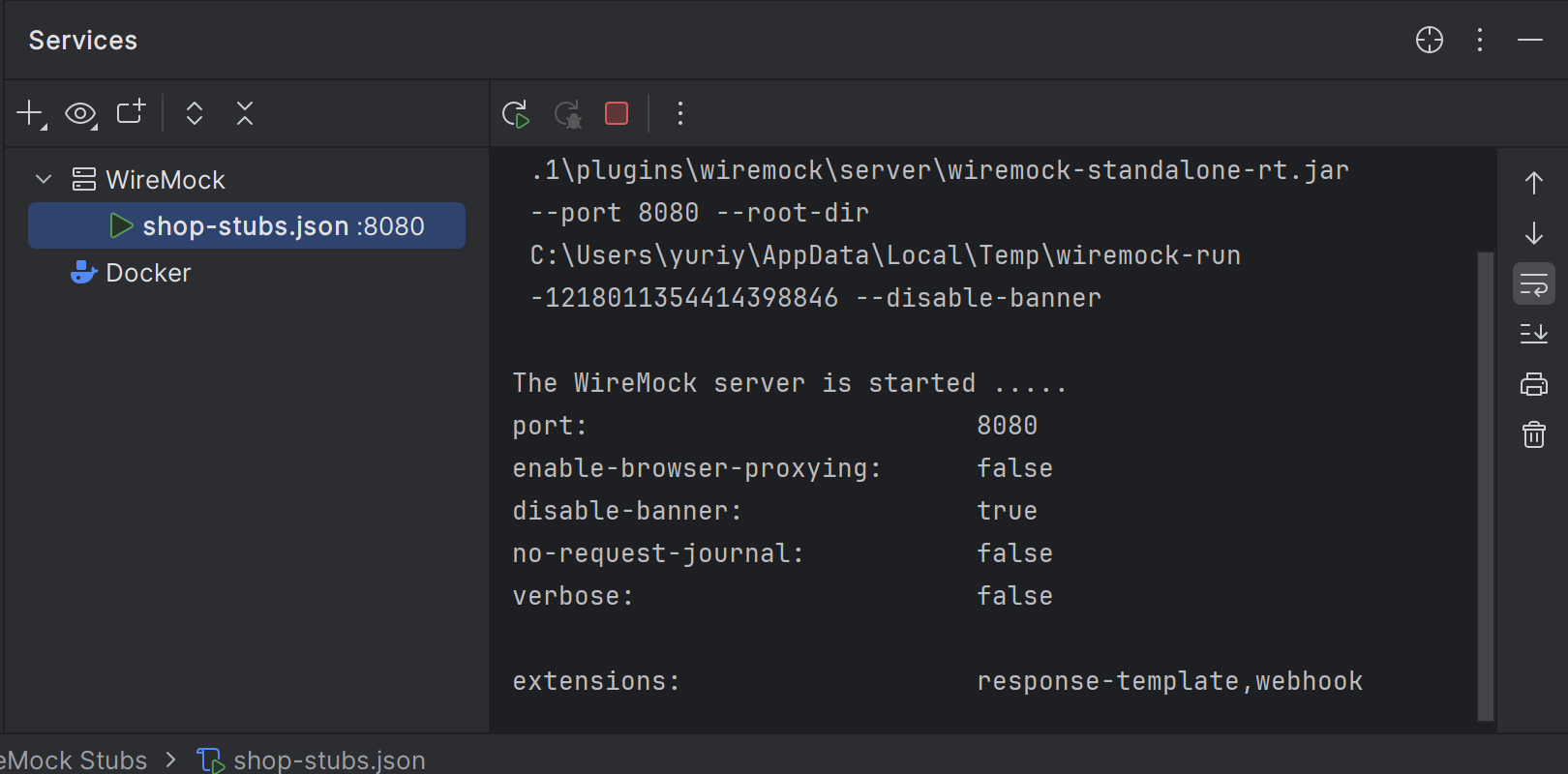This screenshot has width=1568, height=774.
Task: Click shop-stubs.json in bottom breadcrumb
Action: point(329,760)
